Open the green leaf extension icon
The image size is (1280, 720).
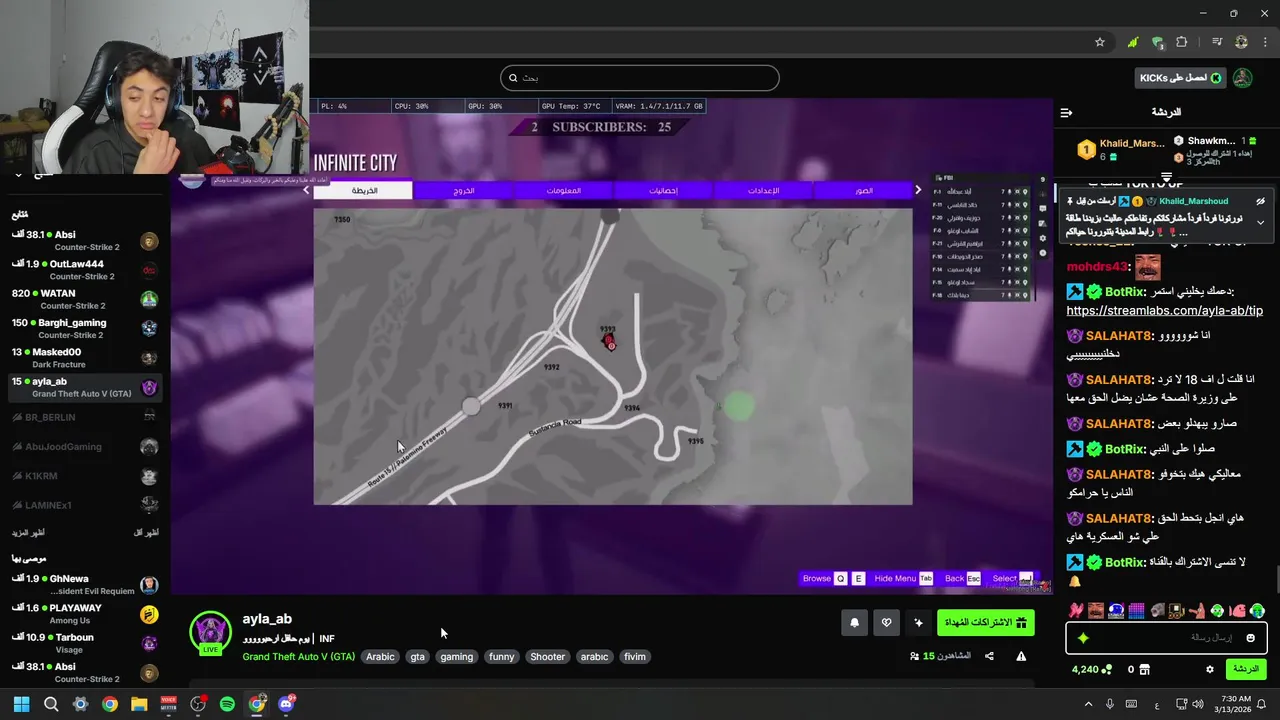(x=1132, y=42)
